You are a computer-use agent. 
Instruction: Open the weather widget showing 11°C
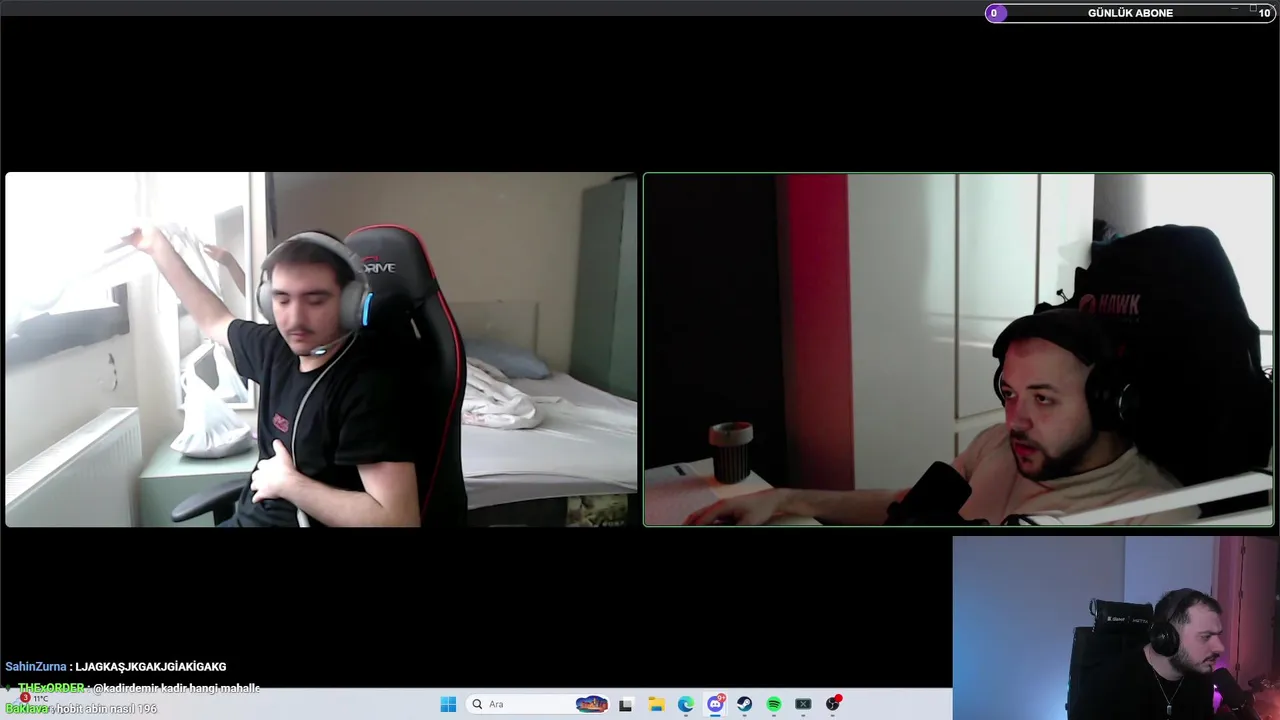(x=33, y=698)
